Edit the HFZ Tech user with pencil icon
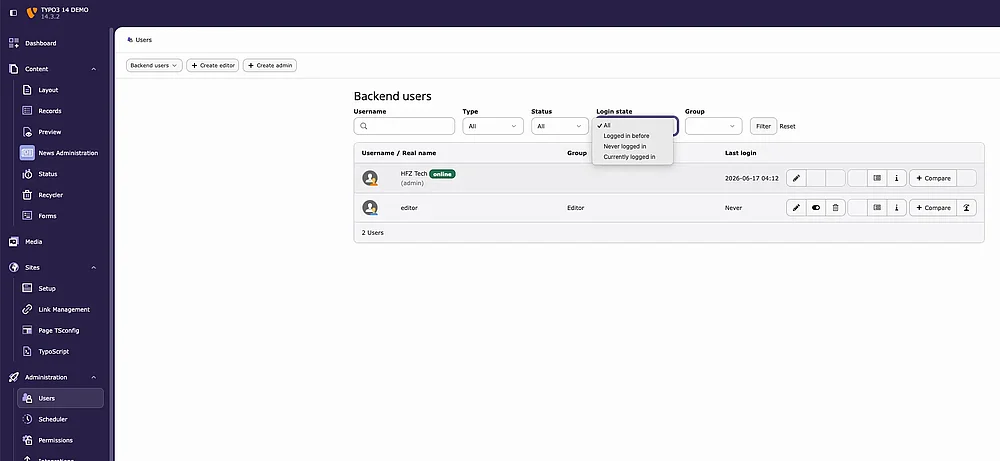The height and width of the screenshot is (461, 1000). coord(796,179)
